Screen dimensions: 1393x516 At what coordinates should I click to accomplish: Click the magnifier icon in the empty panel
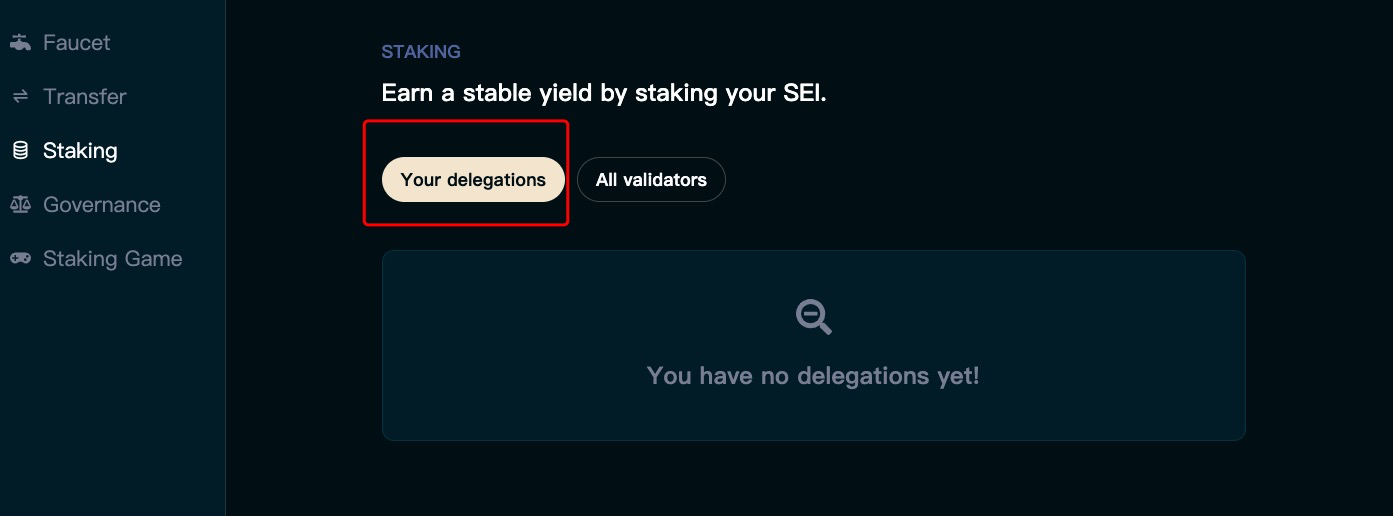click(813, 317)
